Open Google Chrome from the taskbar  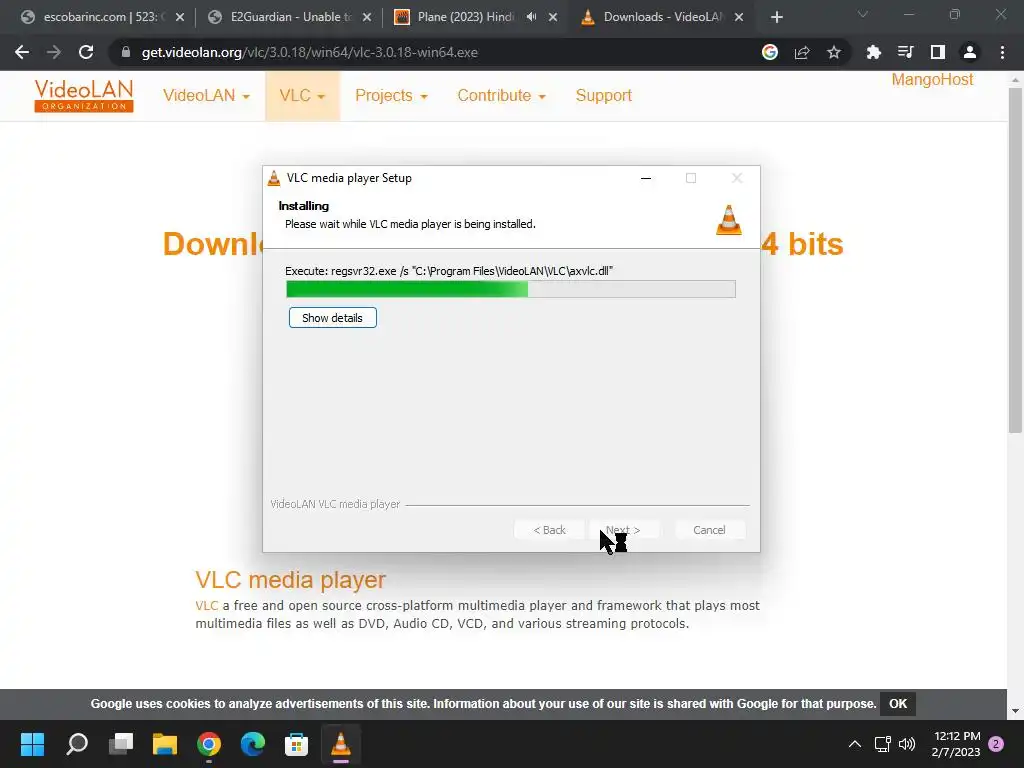209,744
